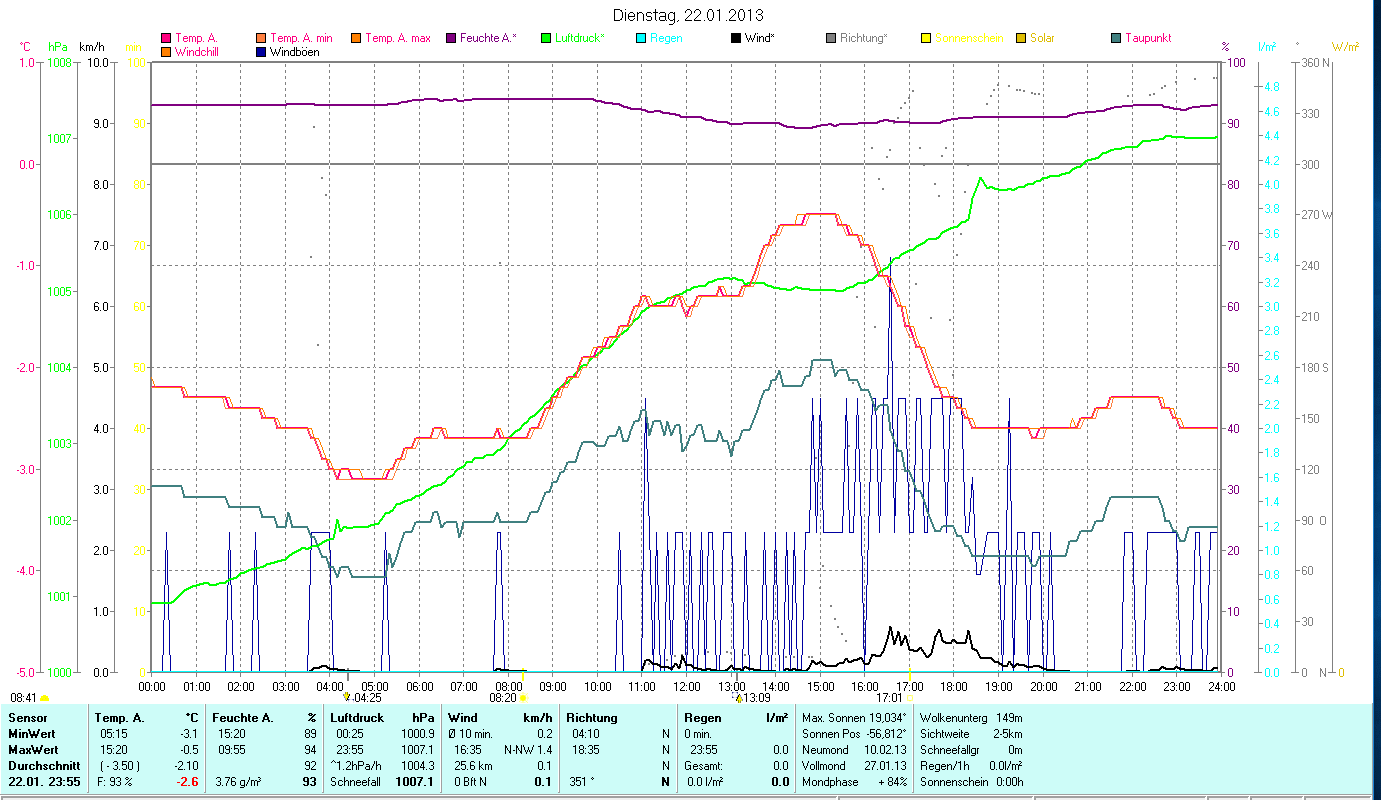Image resolution: width=1381 pixels, height=800 pixels.
Task: Click the purple Feuchte A.* legend swatch
Action: (x=450, y=39)
